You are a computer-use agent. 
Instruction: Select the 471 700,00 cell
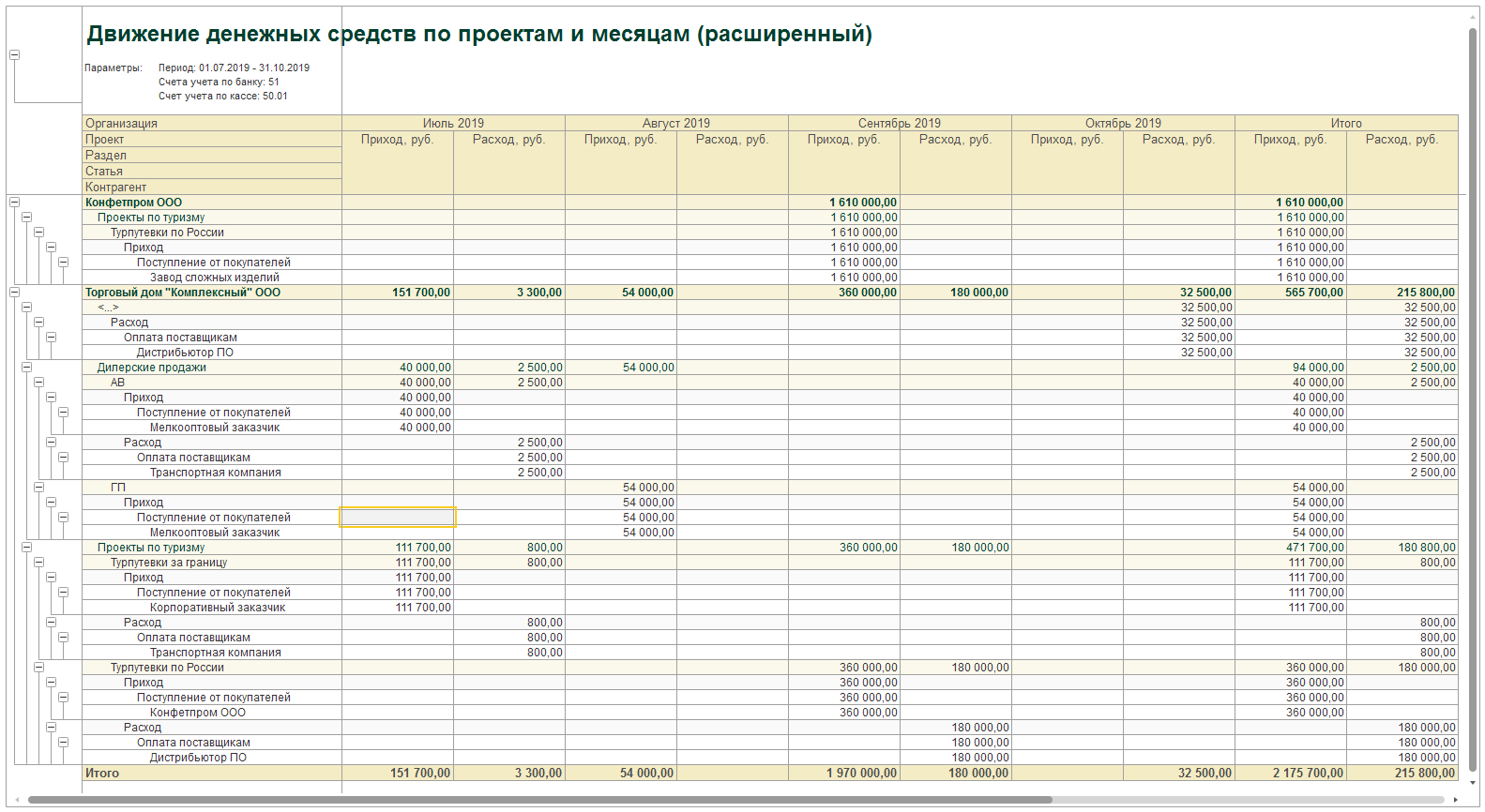coord(1291,547)
